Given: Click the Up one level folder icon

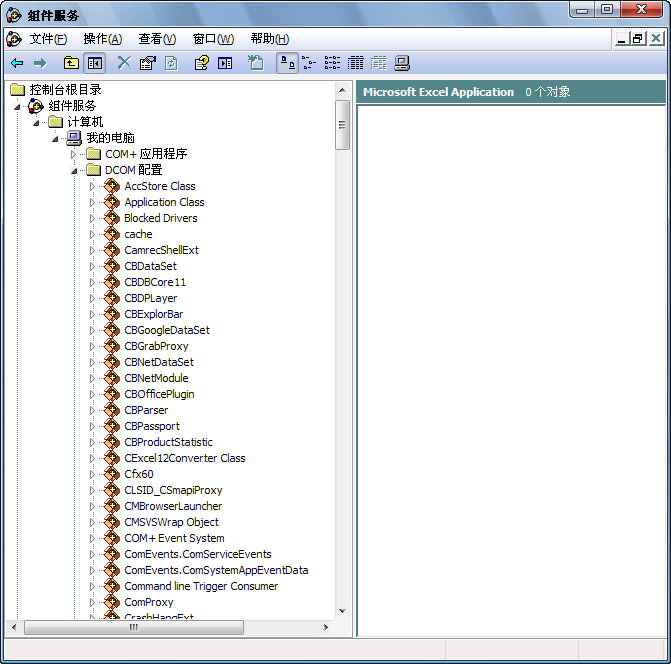Looking at the screenshot, I should [x=71, y=63].
